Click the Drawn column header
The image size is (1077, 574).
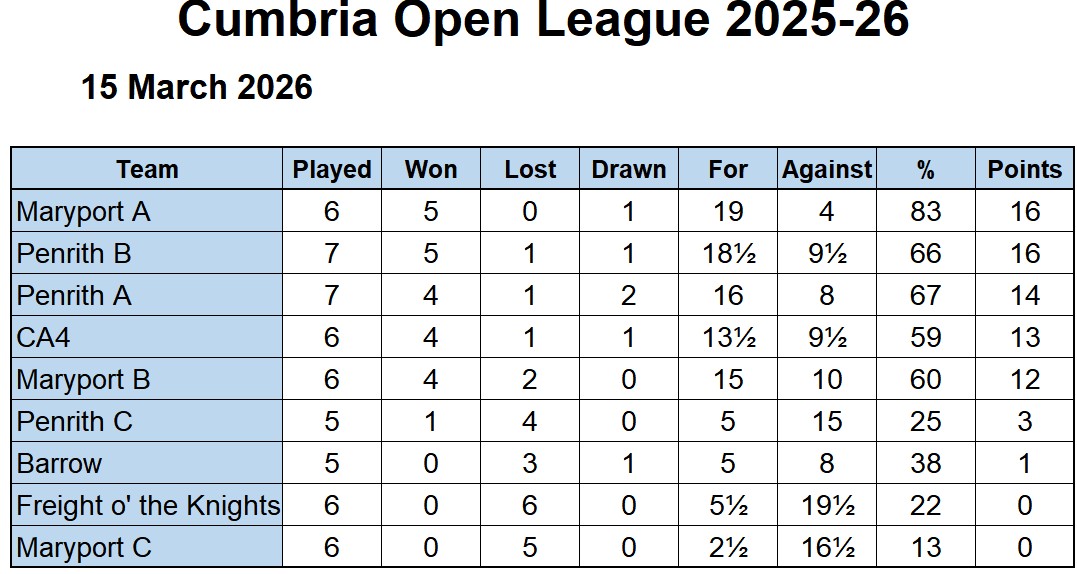point(628,169)
